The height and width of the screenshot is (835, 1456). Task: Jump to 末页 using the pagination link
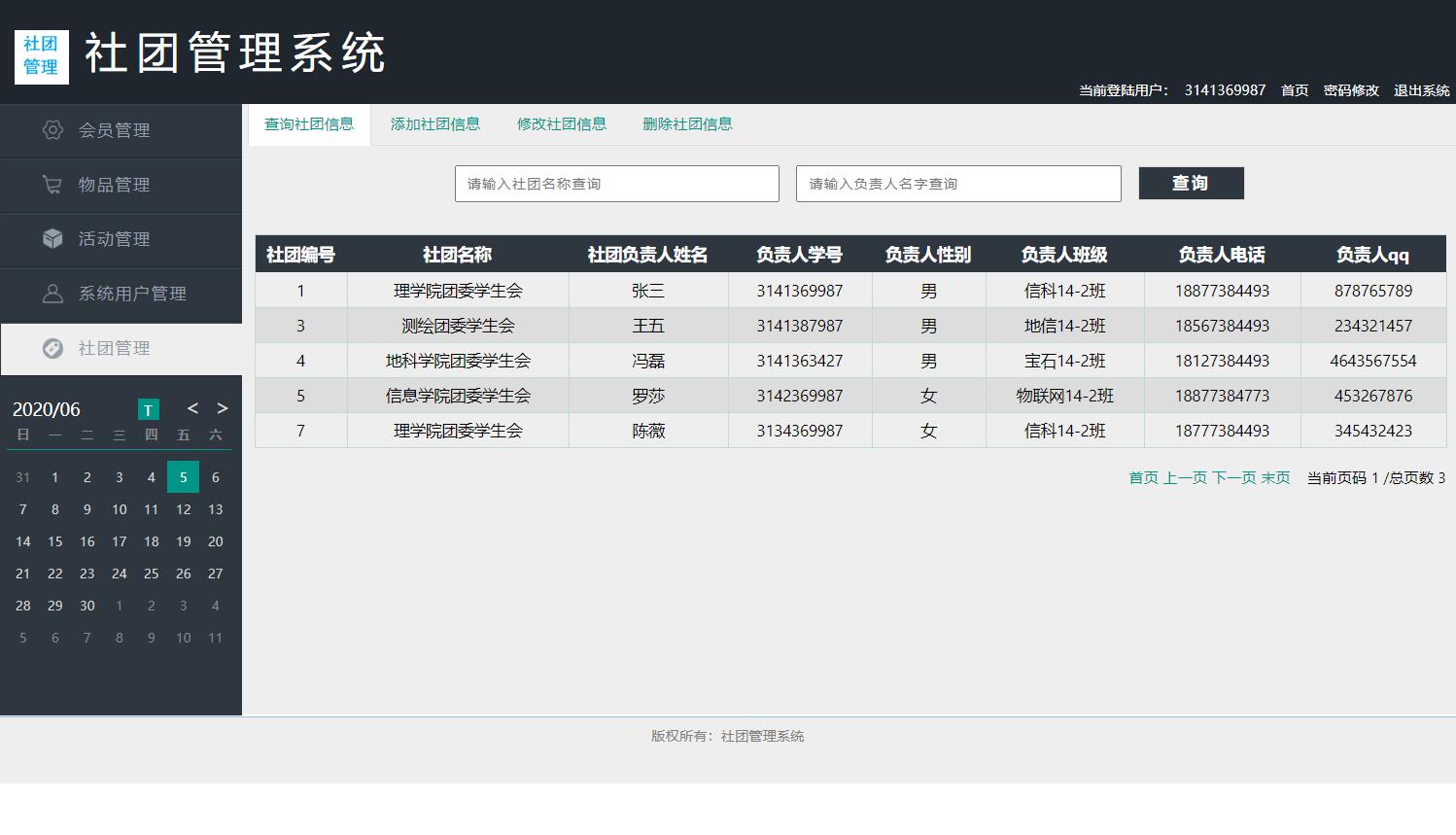click(x=1276, y=477)
